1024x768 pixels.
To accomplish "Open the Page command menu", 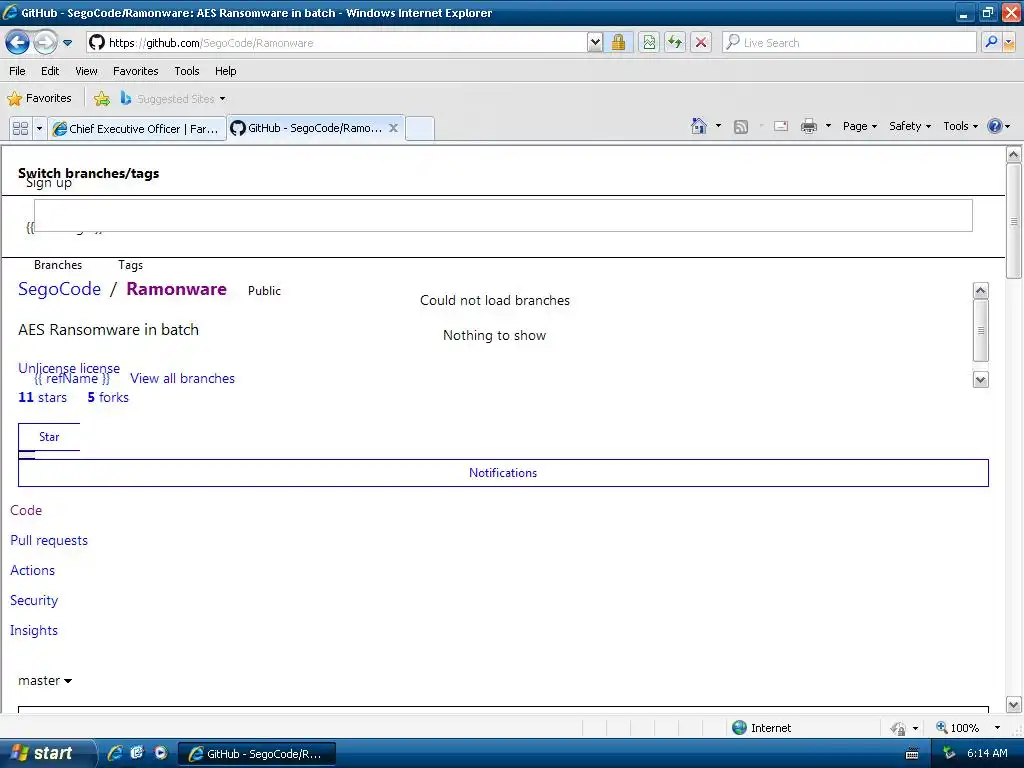I will coord(859,126).
